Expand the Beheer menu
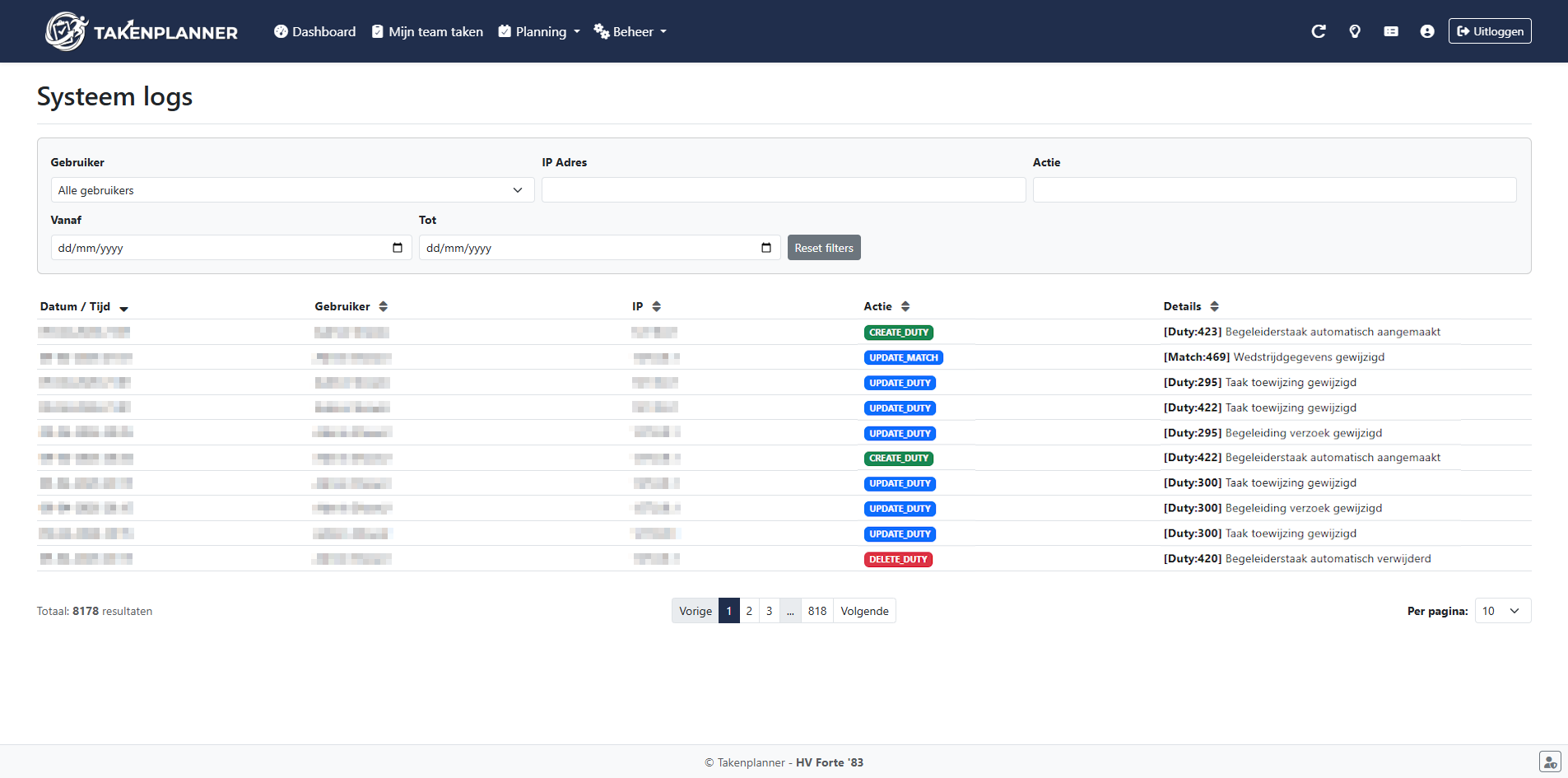Screen dimensions: 1568x778 [630, 30]
